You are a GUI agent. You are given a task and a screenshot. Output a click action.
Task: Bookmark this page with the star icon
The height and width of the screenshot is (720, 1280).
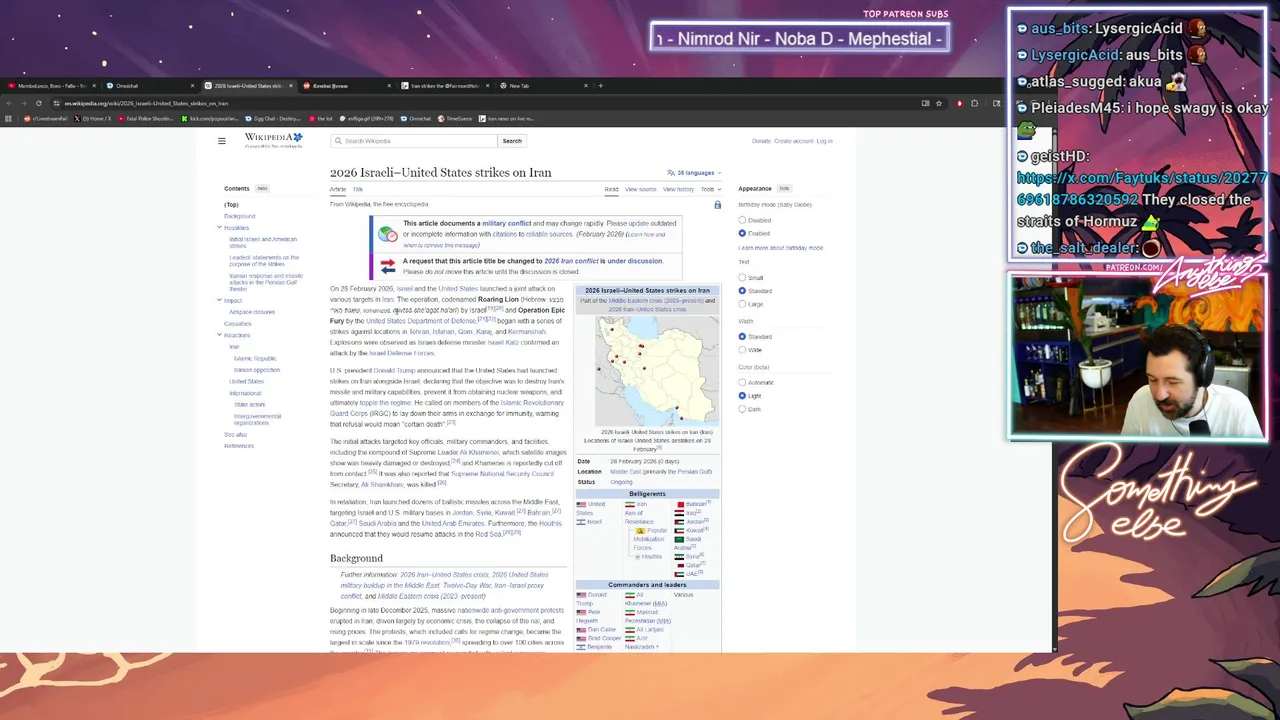[x=938, y=103]
